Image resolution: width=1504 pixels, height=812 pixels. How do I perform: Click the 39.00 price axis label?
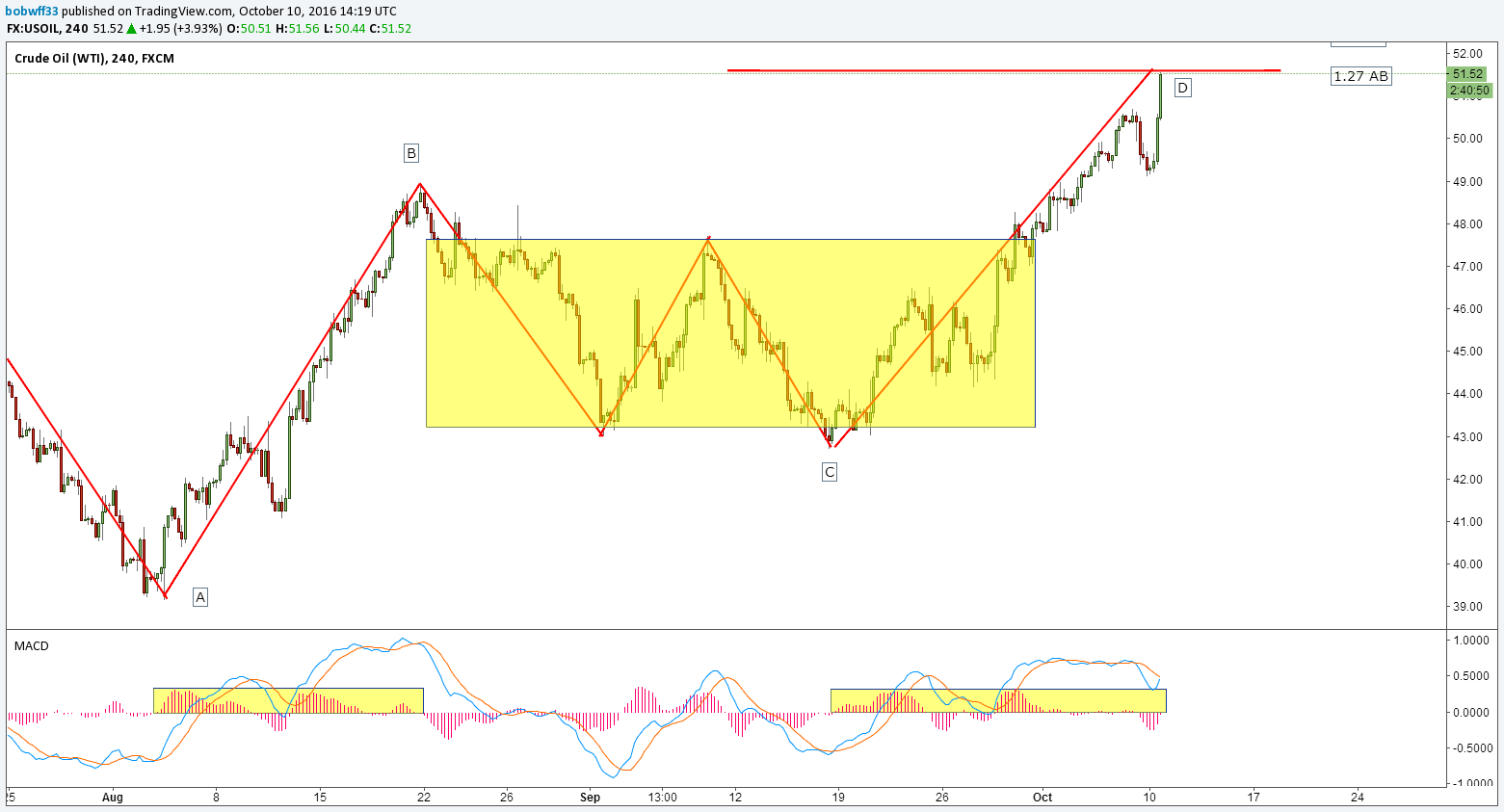coord(1468,606)
